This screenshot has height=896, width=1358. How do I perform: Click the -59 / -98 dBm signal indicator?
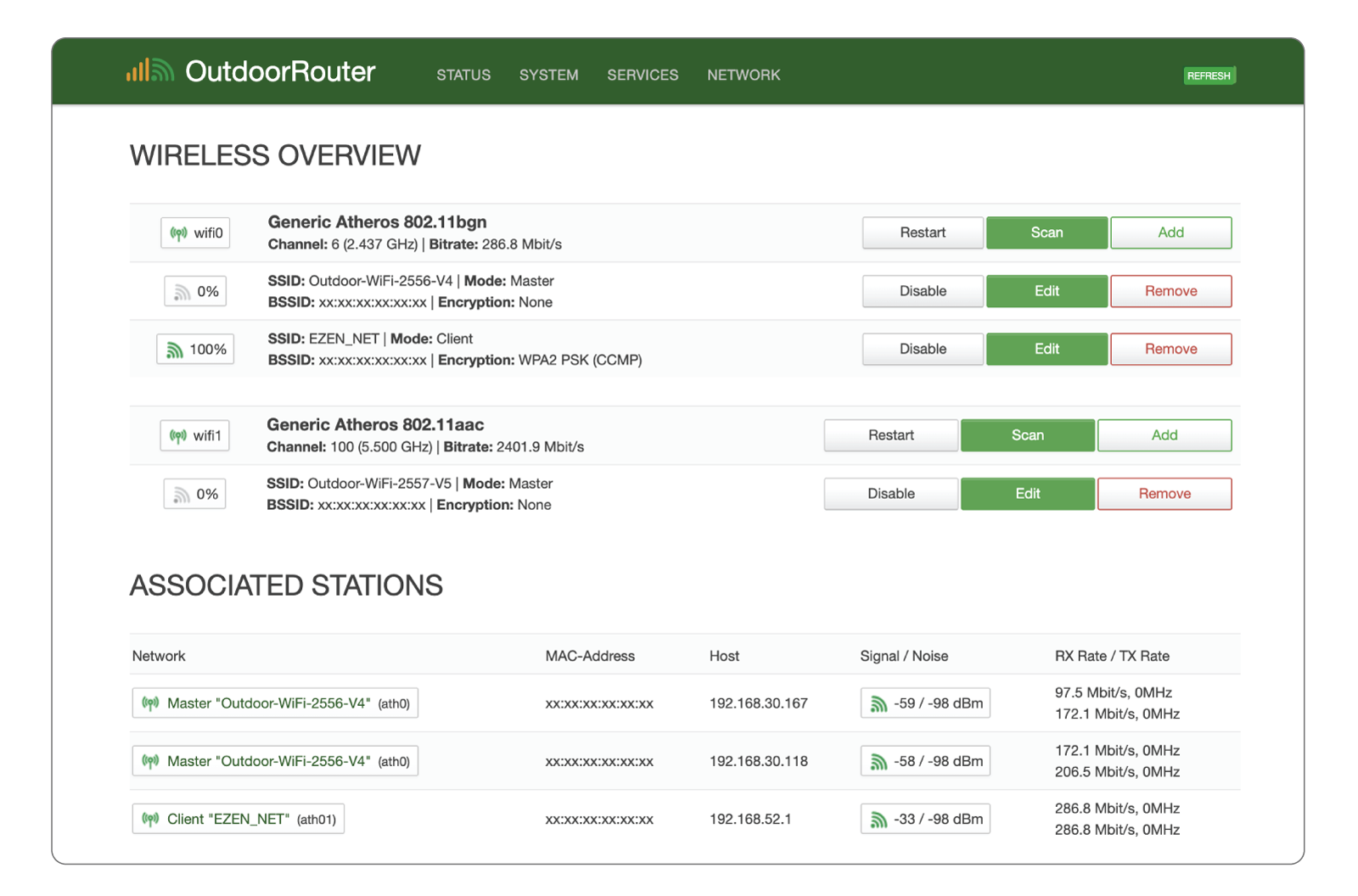[924, 703]
